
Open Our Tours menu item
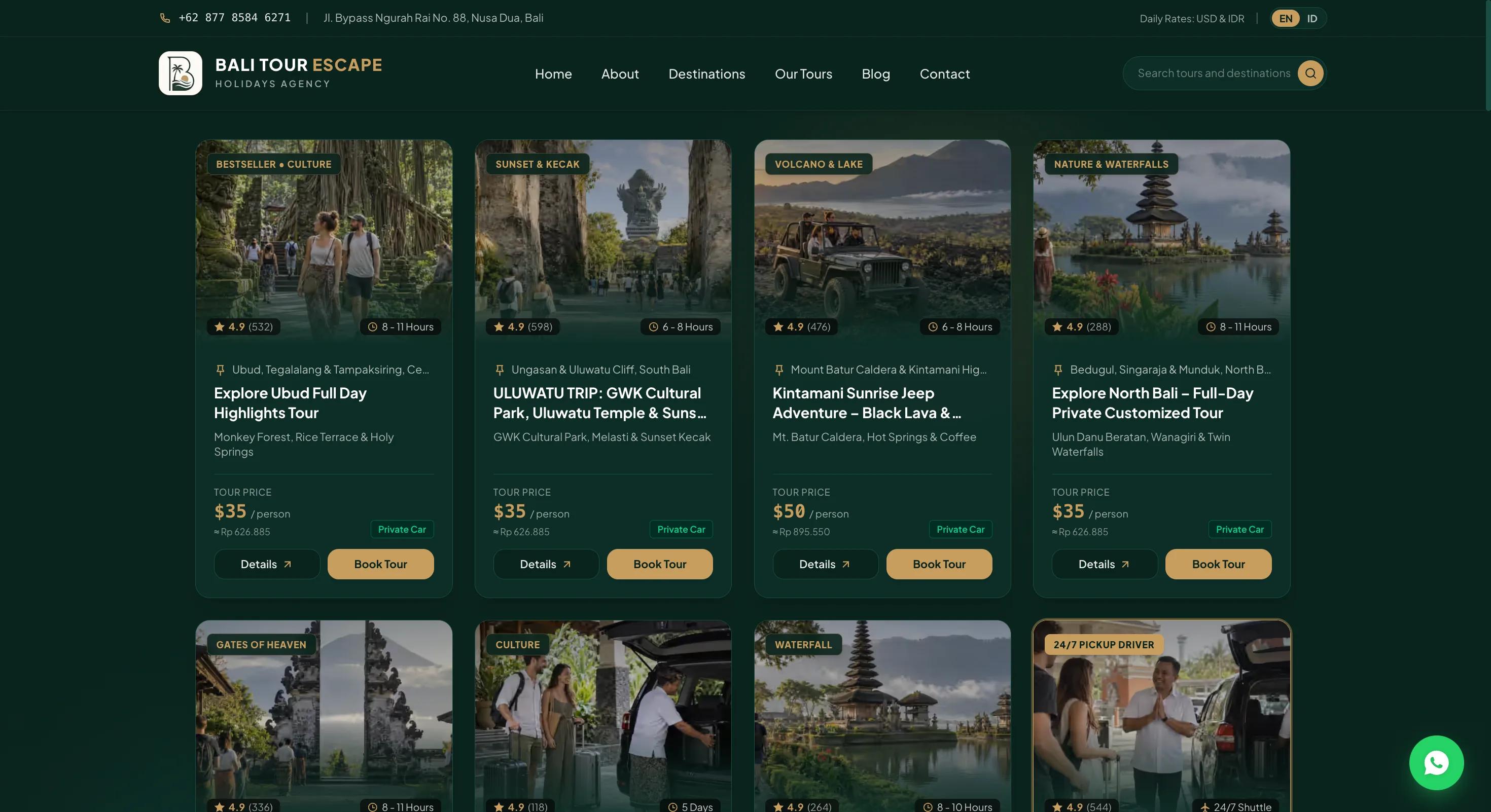click(803, 74)
